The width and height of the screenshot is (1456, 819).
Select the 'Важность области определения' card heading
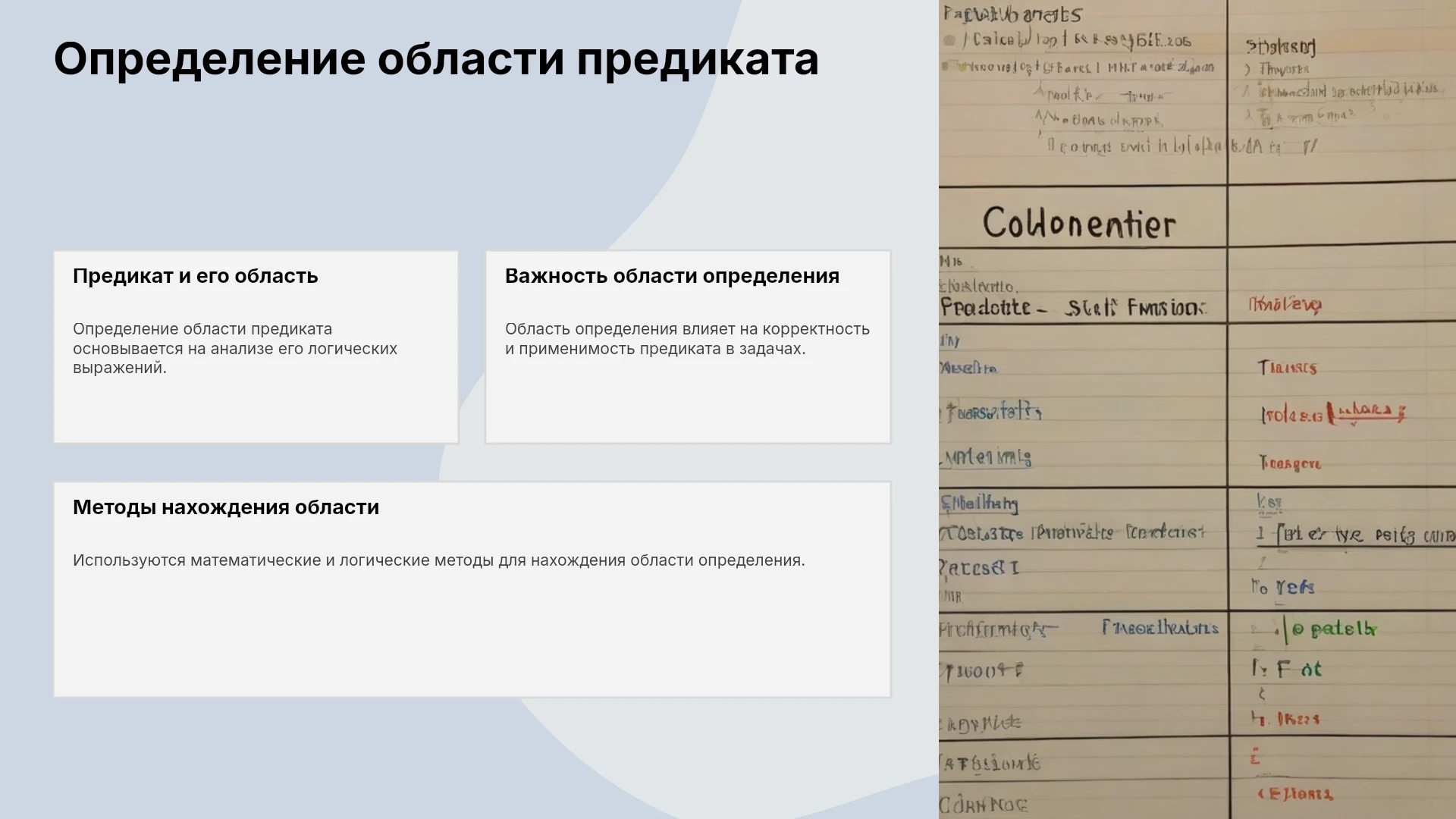pos(672,276)
